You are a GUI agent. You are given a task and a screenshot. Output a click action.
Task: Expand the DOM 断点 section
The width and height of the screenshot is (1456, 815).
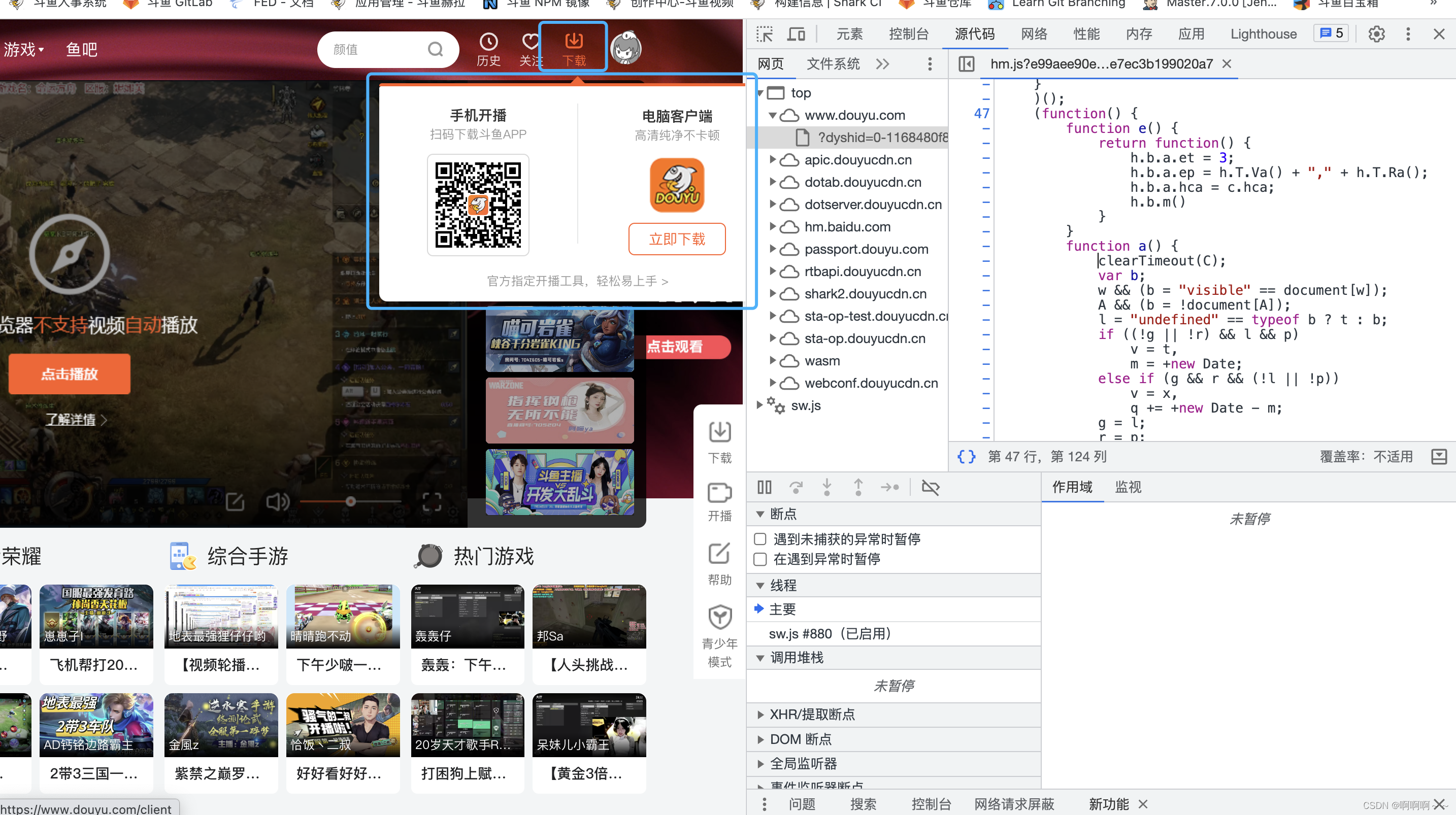760,739
